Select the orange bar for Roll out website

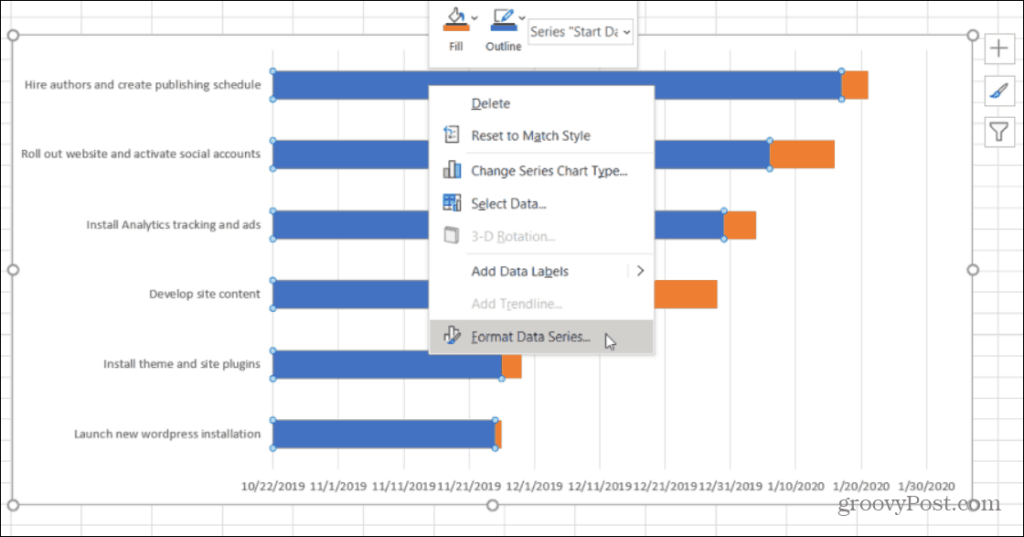802,154
